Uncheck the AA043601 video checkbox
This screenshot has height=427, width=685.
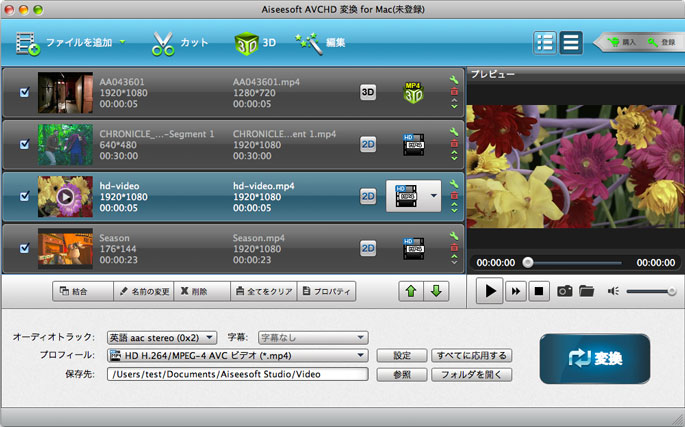click(x=25, y=92)
